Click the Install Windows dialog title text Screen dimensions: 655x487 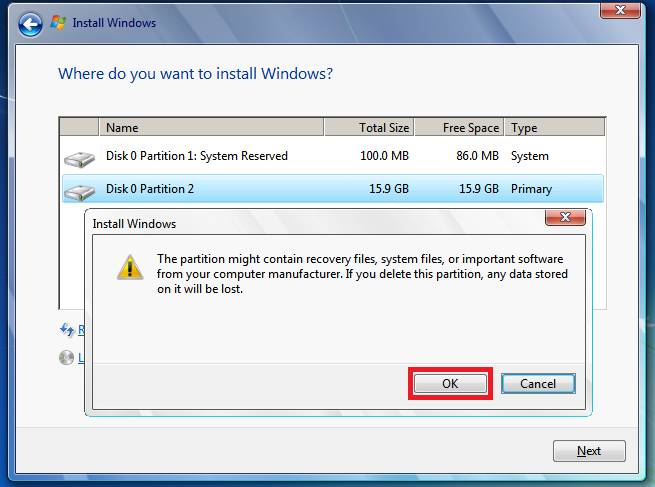(x=134, y=224)
